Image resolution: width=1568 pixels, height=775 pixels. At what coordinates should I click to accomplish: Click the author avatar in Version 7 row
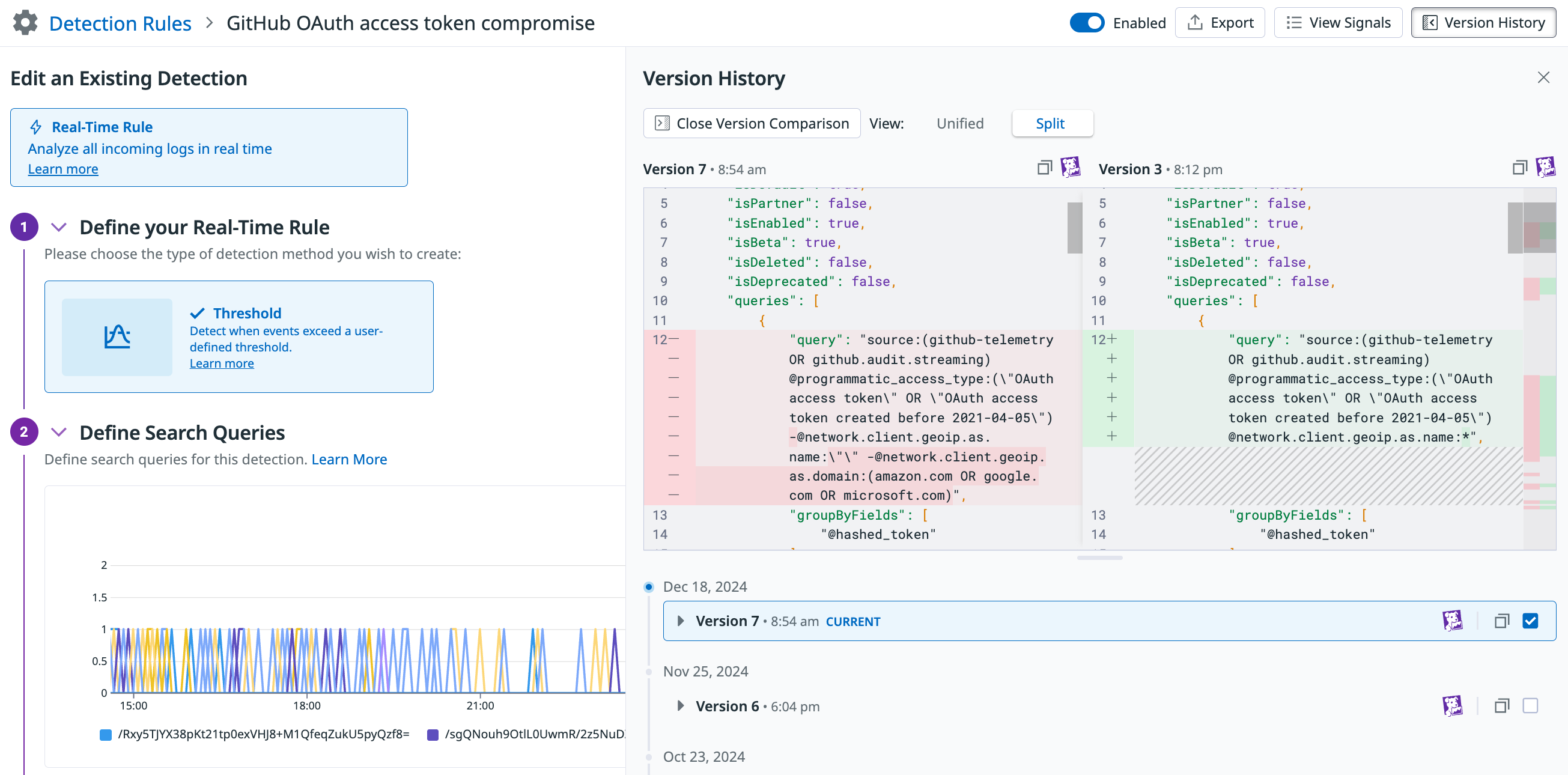click(x=1452, y=621)
